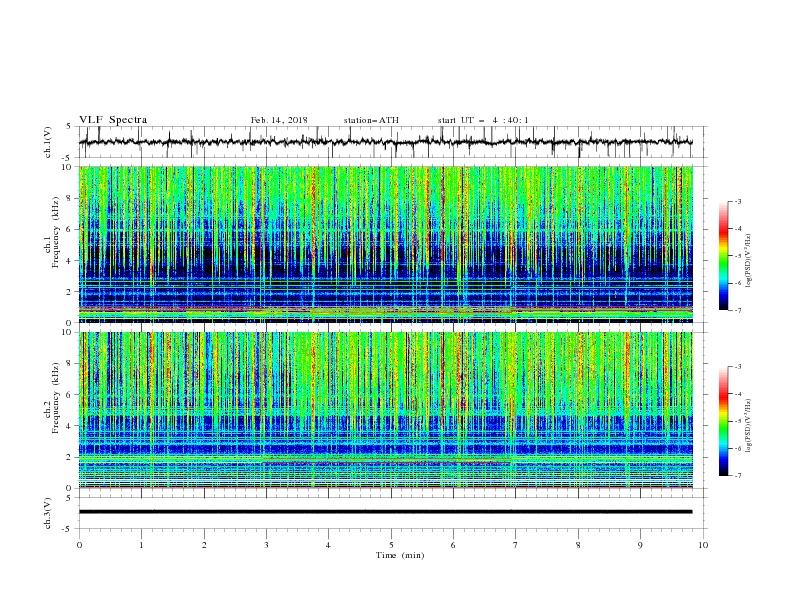Click the ch.1 spectrogram plot

pyautogui.click(x=386, y=244)
